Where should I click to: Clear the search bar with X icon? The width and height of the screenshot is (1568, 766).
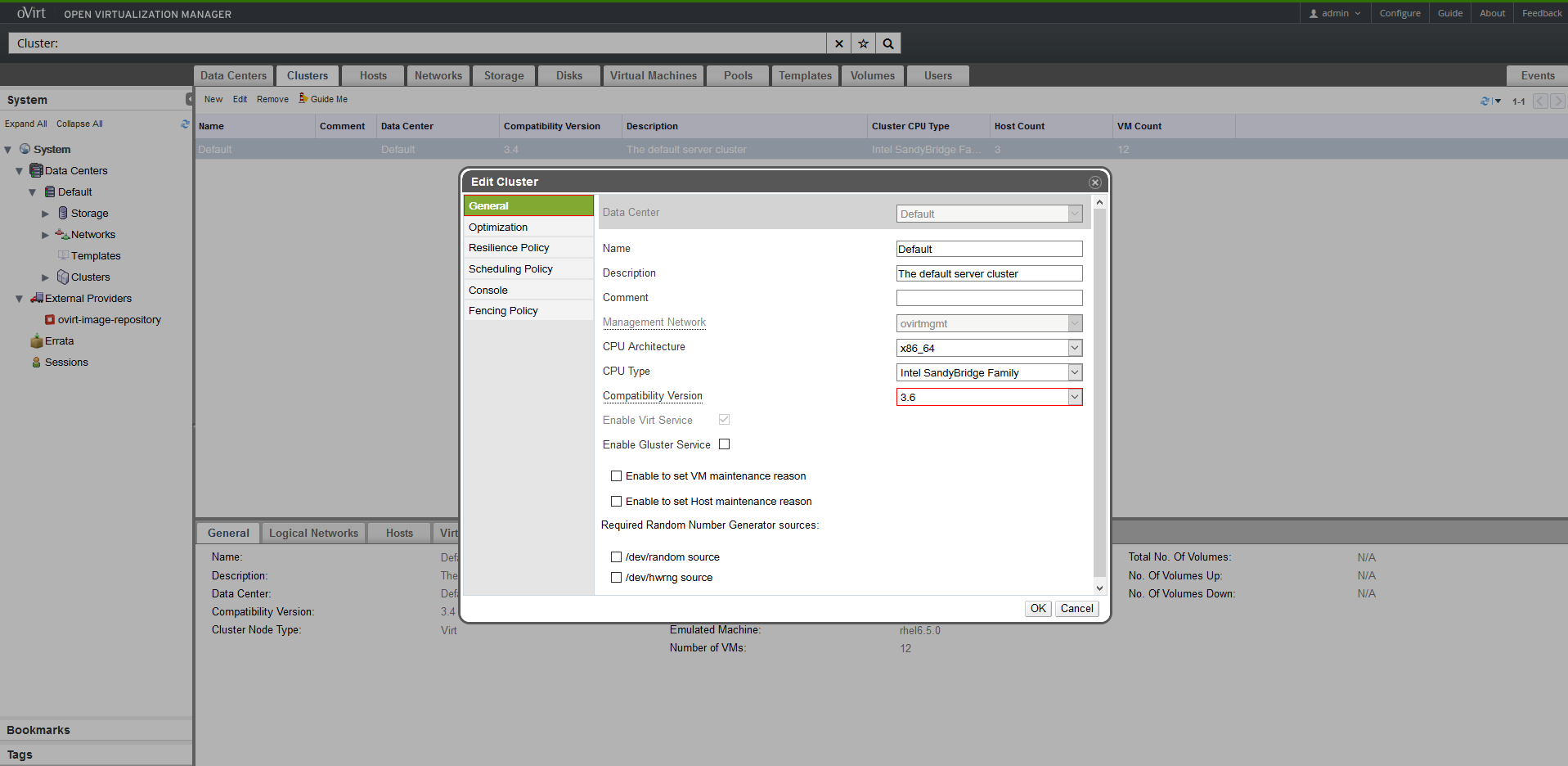coord(838,43)
